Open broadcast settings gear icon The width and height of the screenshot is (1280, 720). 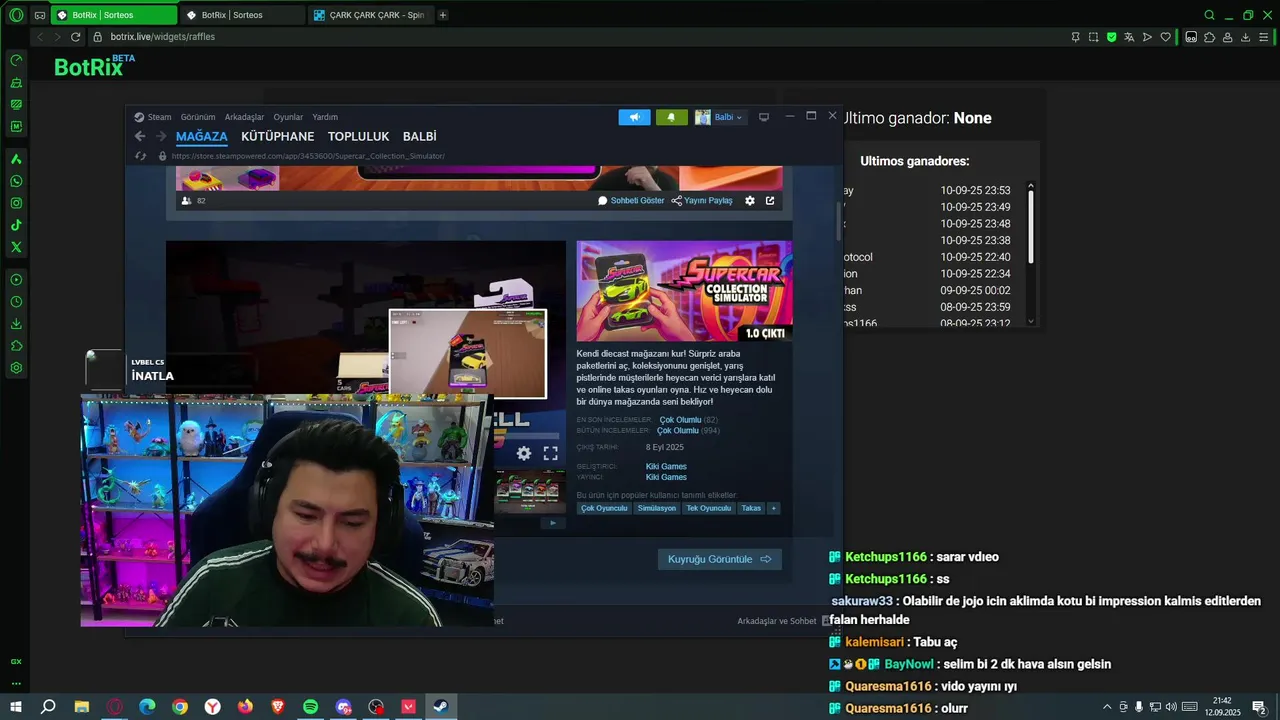coord(750,200)
